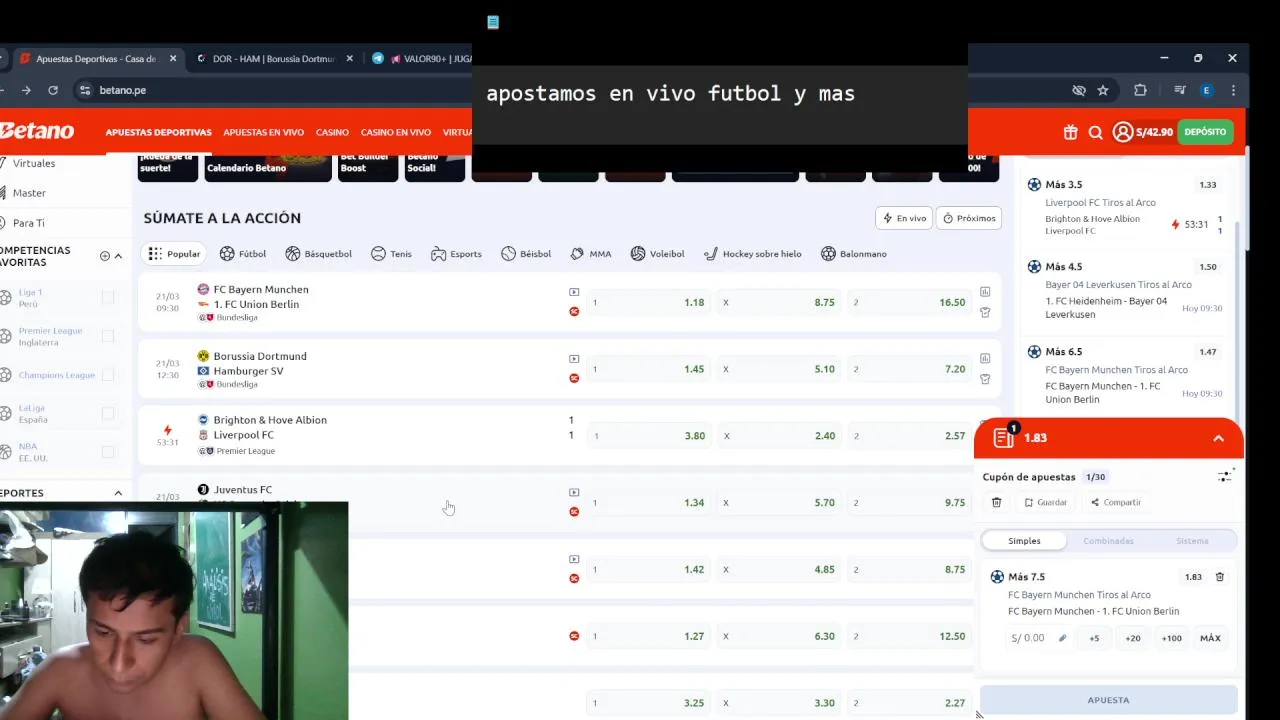Check the LaLiga España favorite box

click(x=108, y=413)
